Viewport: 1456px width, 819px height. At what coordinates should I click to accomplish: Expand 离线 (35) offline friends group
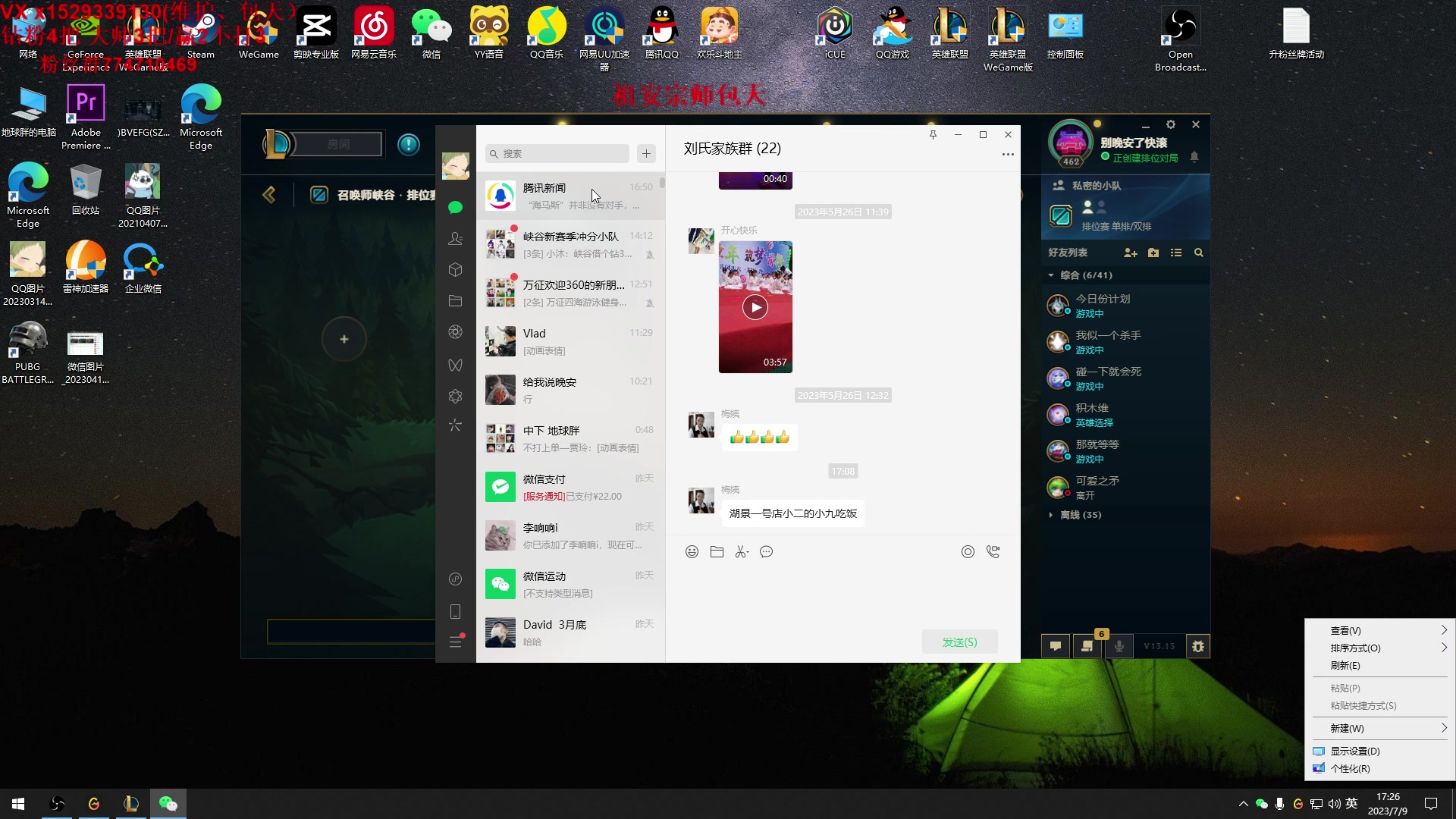click(1125, 515)
